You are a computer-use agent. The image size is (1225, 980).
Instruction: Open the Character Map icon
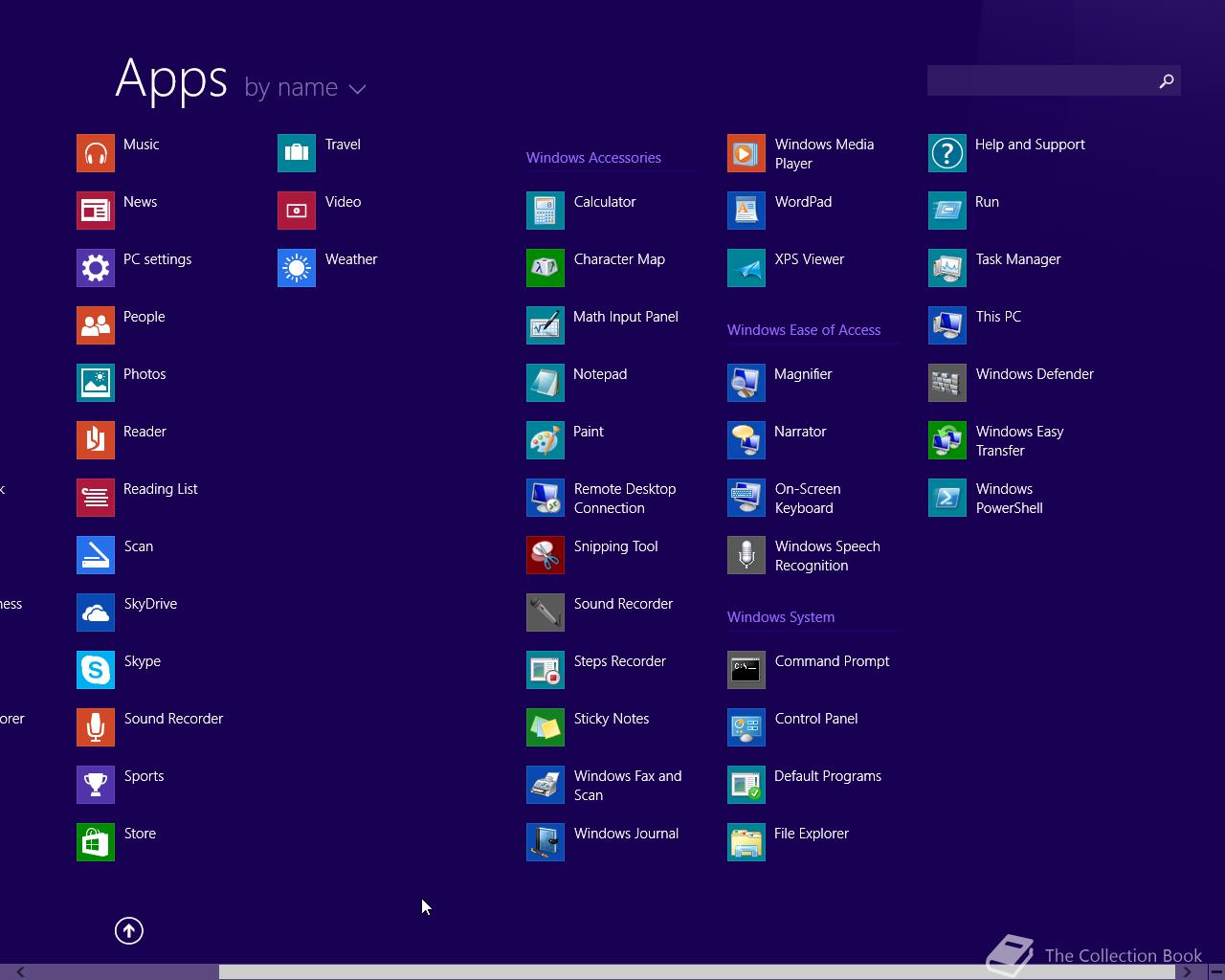click(x=546, y=268)
